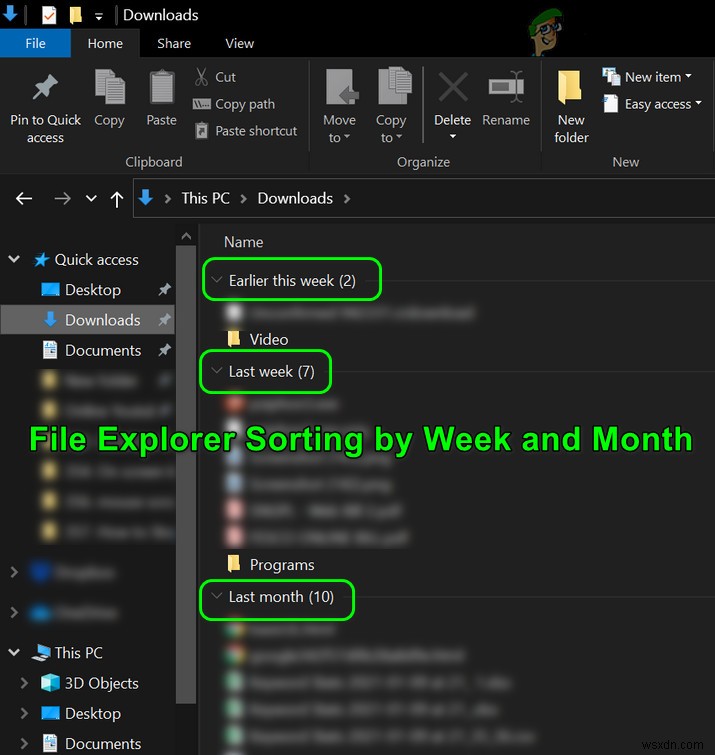Select 3D Objects under This PC
The image size is (715, 755).
(88, 683)
